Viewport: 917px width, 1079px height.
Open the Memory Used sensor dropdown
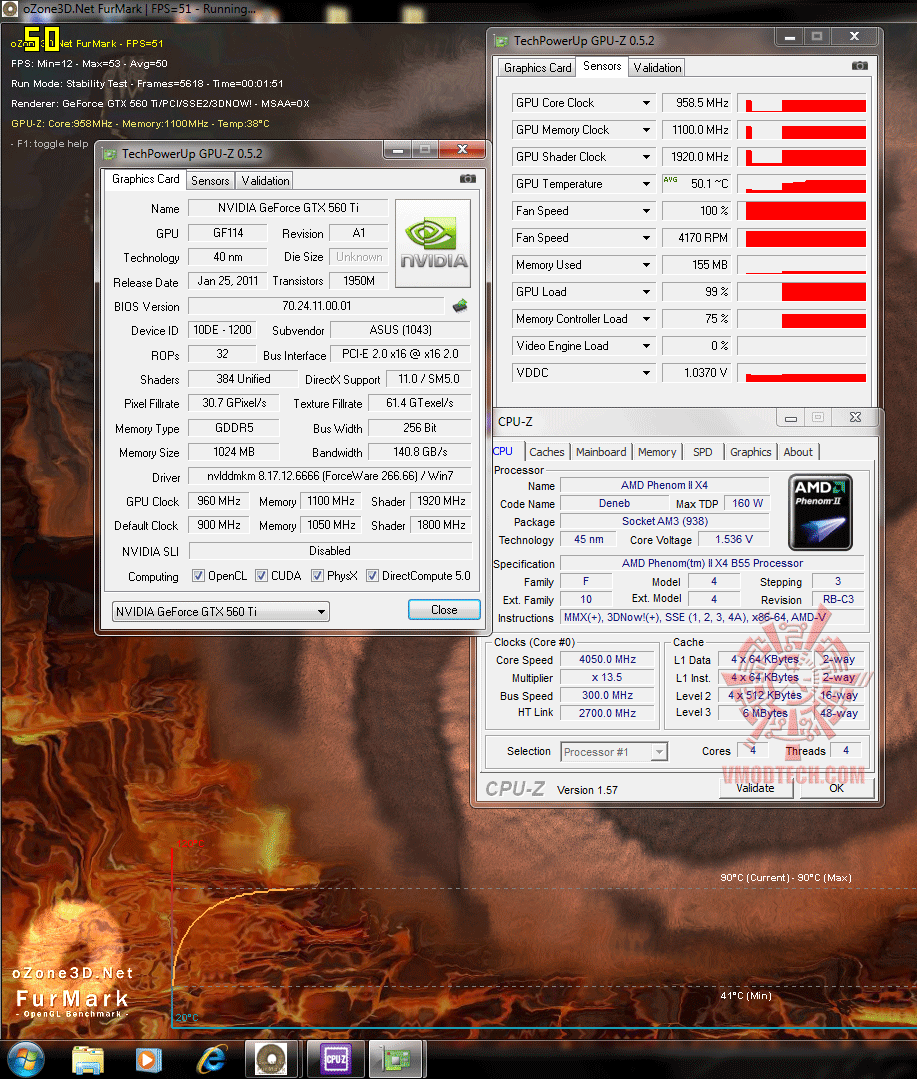pos(646,265)
